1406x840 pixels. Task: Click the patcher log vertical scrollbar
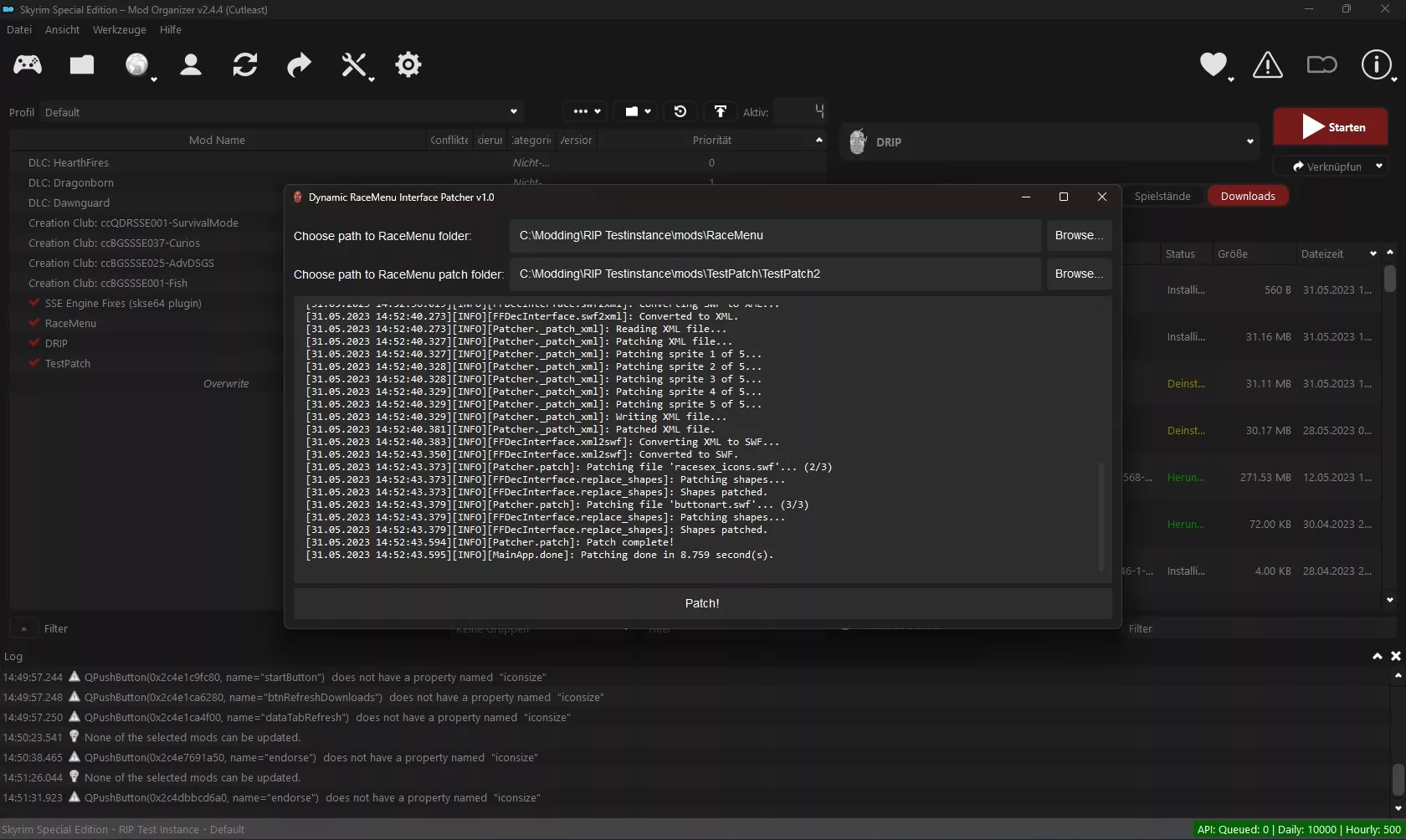click(1101, 516)
